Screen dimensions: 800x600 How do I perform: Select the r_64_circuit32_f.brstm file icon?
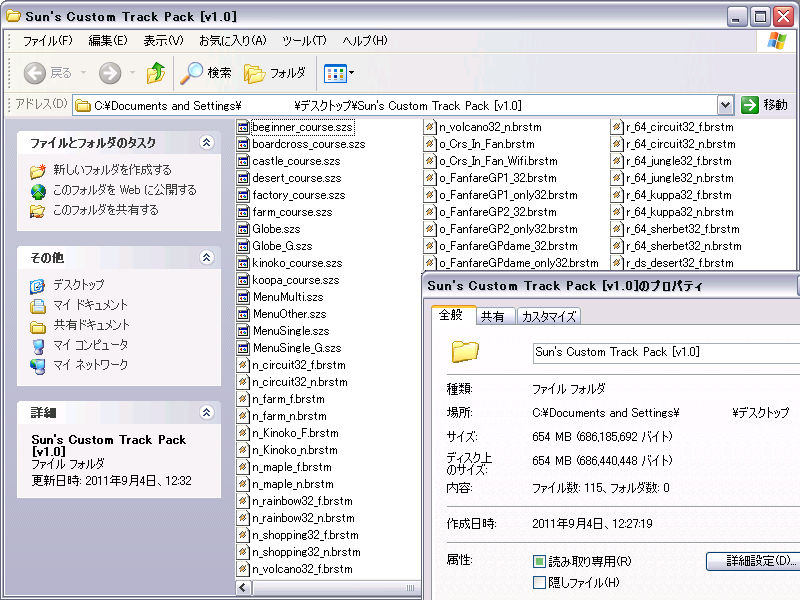pos(617,127)
